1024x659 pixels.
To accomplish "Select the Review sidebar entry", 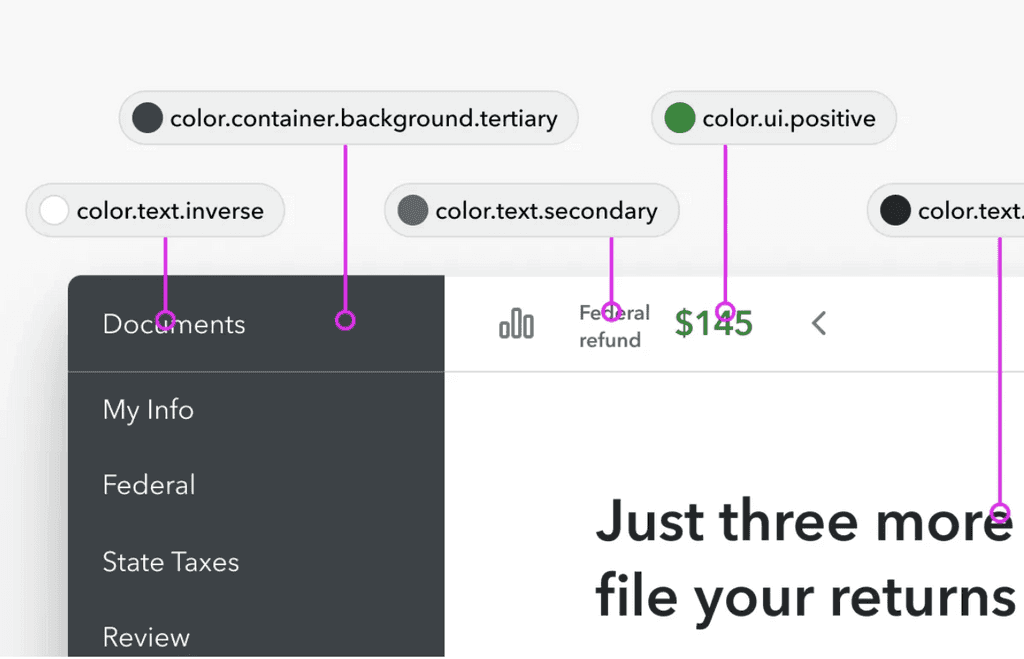I will 146,637.
